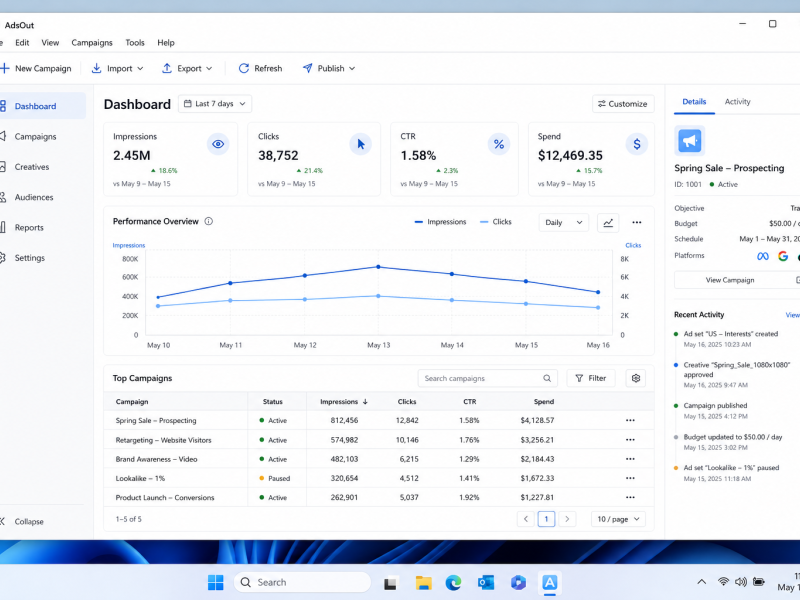Select page 1 in pagination
The width and height of the screenshot is (800, 600).
click(x=546, y=519)
